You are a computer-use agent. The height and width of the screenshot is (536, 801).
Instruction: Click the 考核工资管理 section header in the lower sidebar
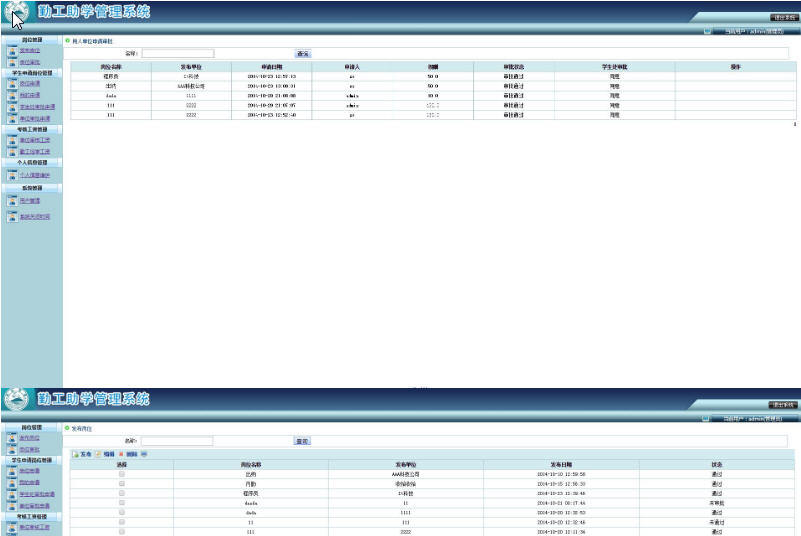32,517
